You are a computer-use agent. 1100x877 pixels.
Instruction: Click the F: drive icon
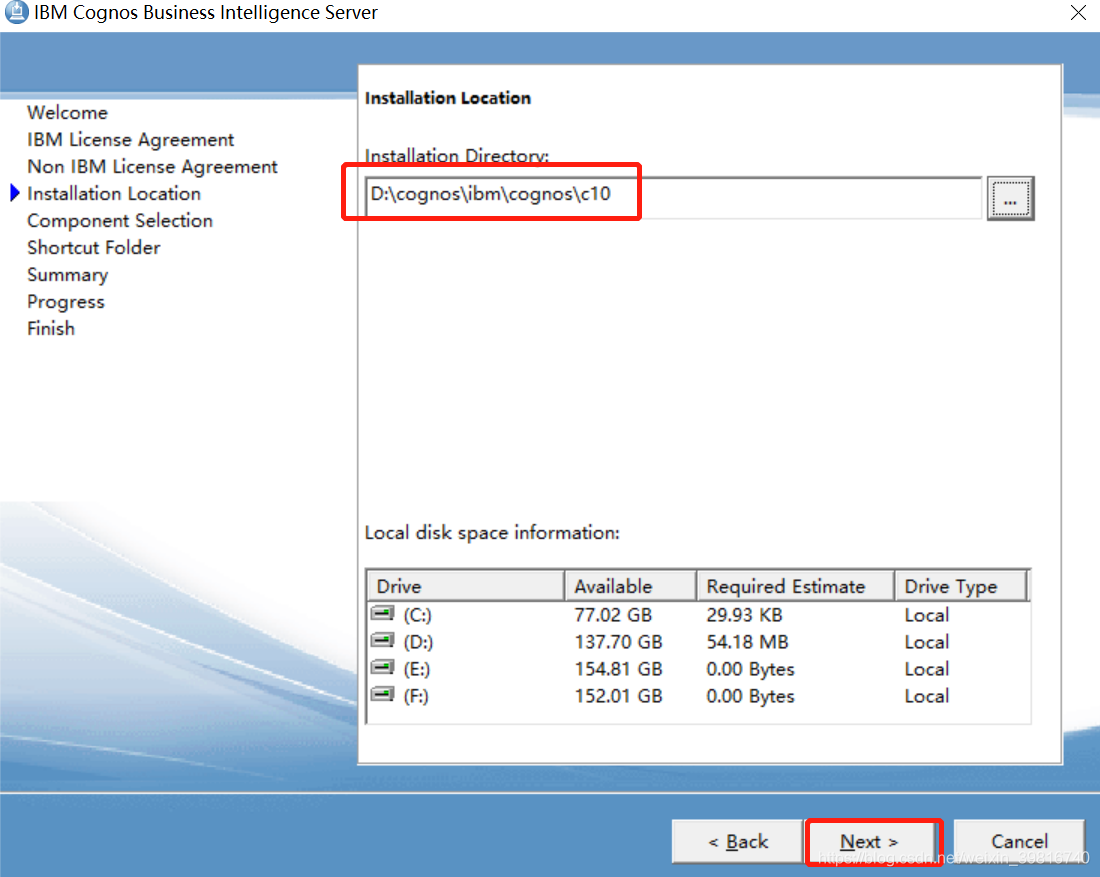tap(382, 695)
